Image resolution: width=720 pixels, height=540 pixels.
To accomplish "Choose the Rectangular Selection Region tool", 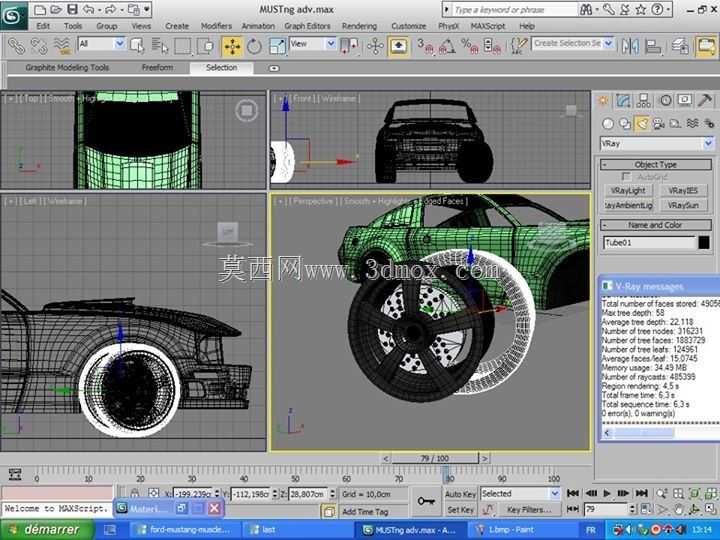I will tap(183, 46).
